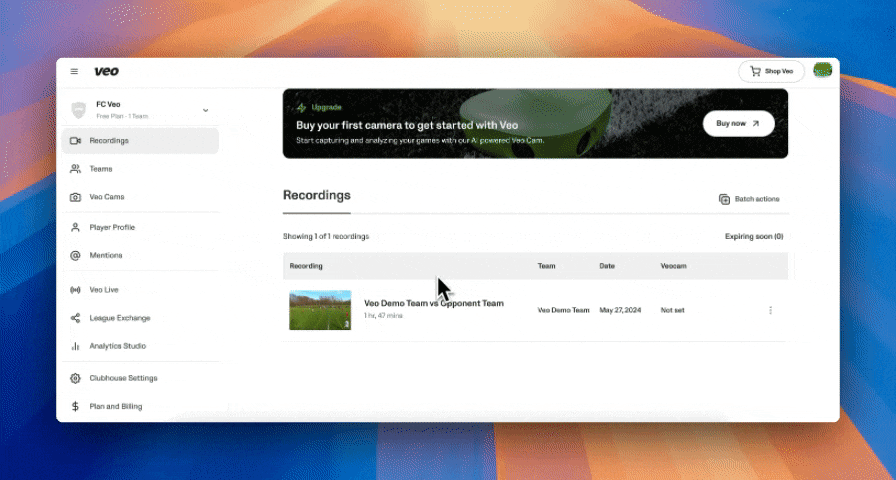The width and height of the screenshot is (896, 480).
Task: Click the Recordings camera icon in the sidebar
Action: [75, 141]
